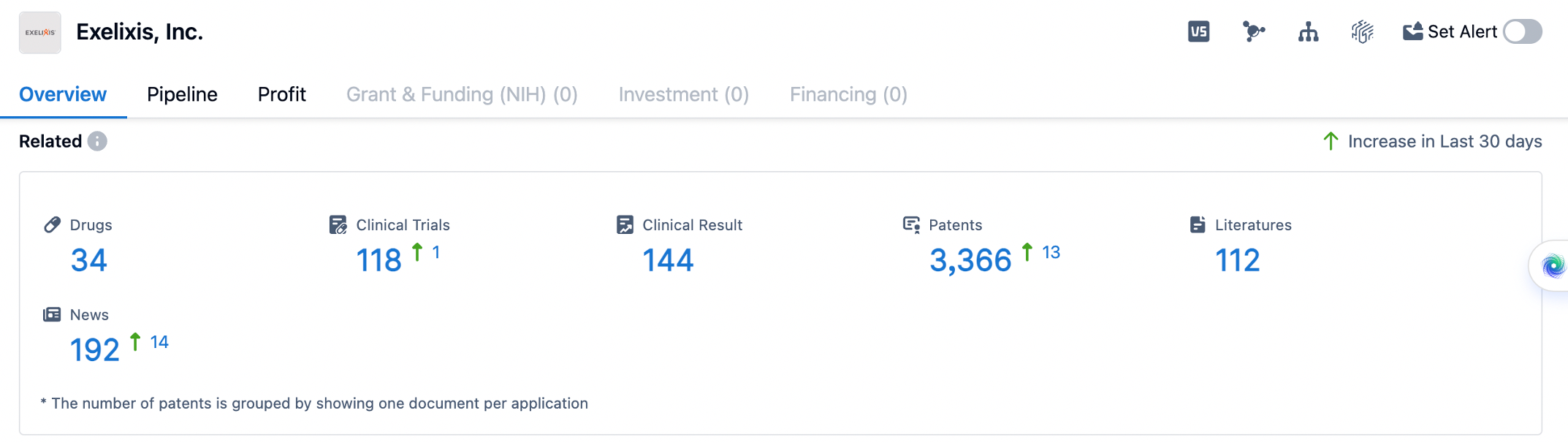Image resolution: width=1568 pixels, height=443 pixels.
Task: Open the Profit tab
Action: 281,94
